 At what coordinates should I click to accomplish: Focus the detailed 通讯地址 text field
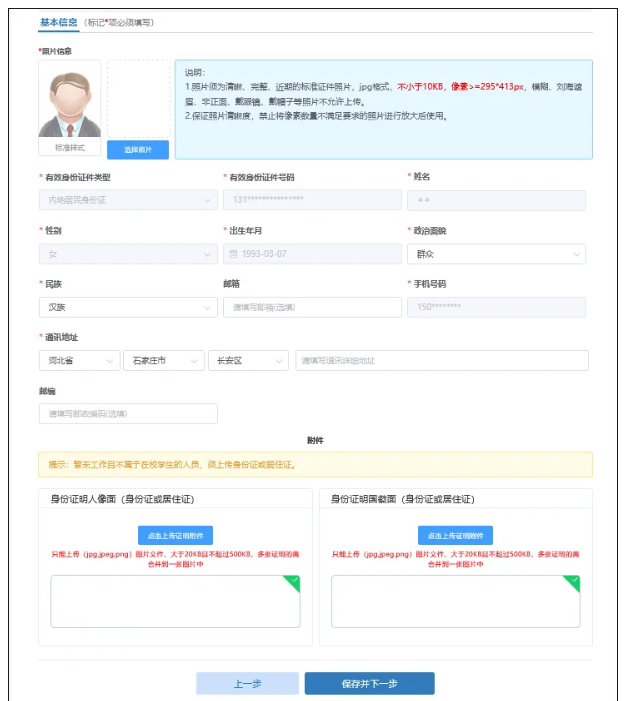[441, 360]
